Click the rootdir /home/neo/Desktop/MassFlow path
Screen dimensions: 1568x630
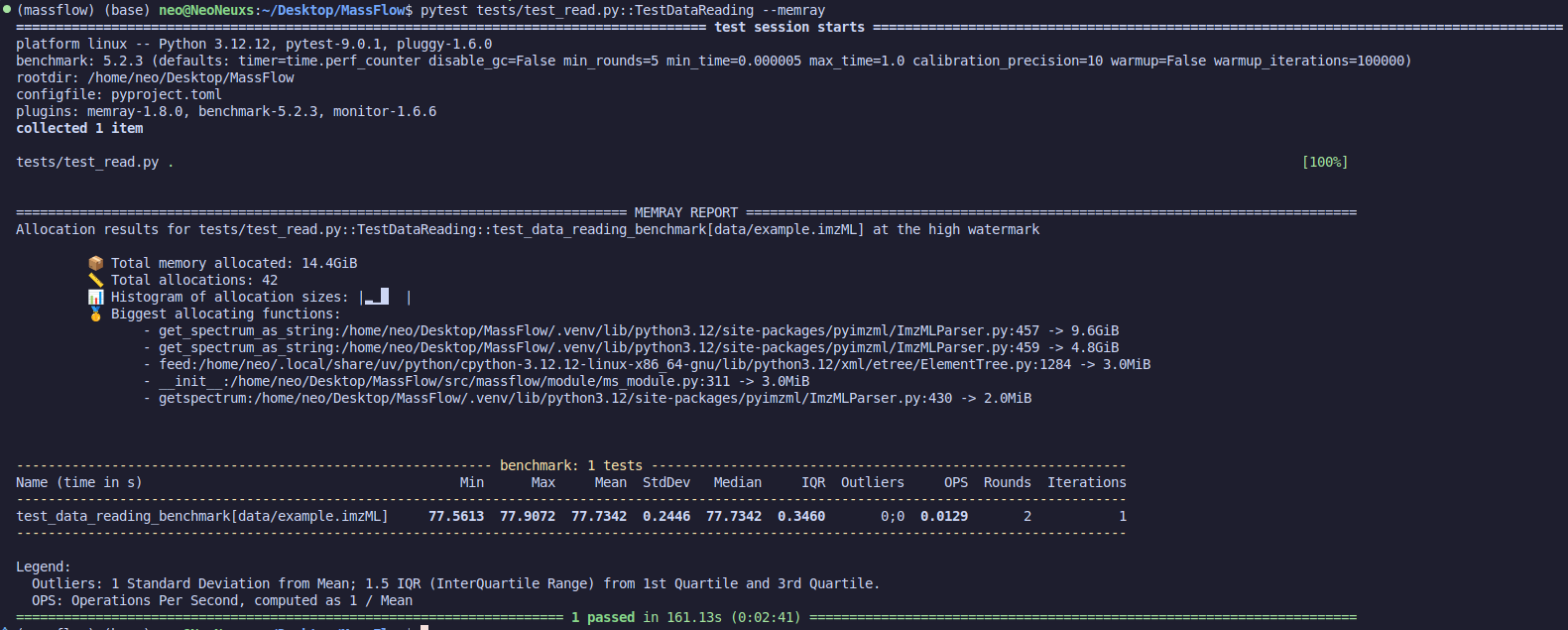190,77
